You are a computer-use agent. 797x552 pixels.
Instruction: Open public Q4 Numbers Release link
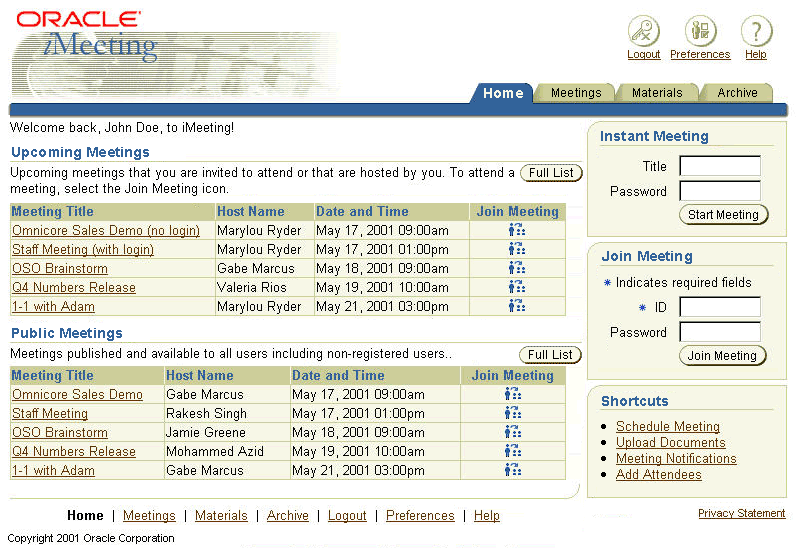(x=74, y=451)
